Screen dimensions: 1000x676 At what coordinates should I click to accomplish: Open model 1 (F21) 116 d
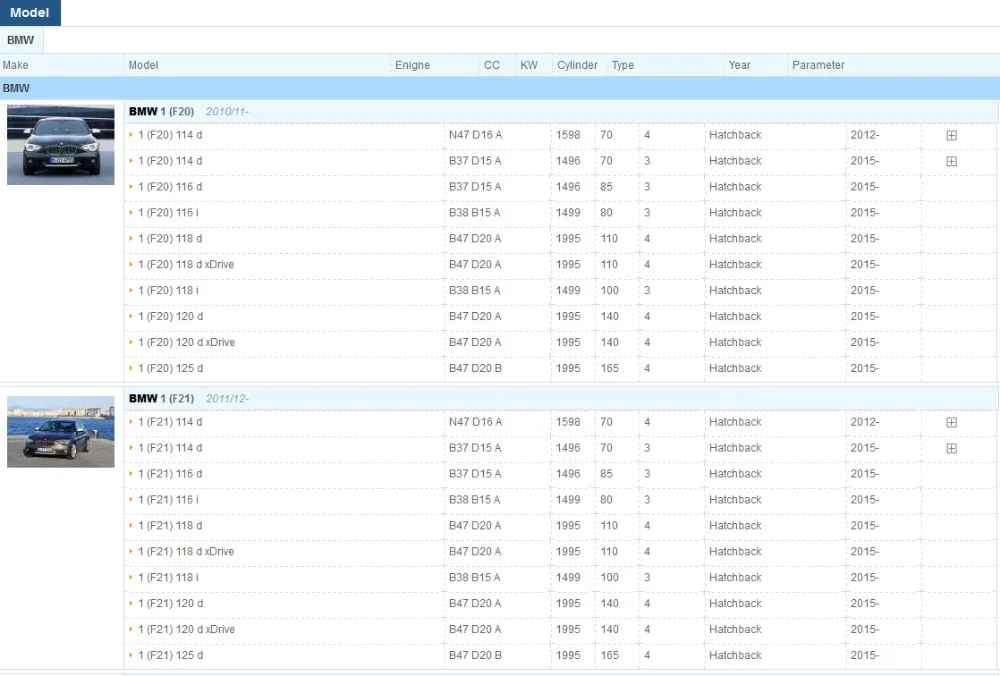[x=170, y=474]
